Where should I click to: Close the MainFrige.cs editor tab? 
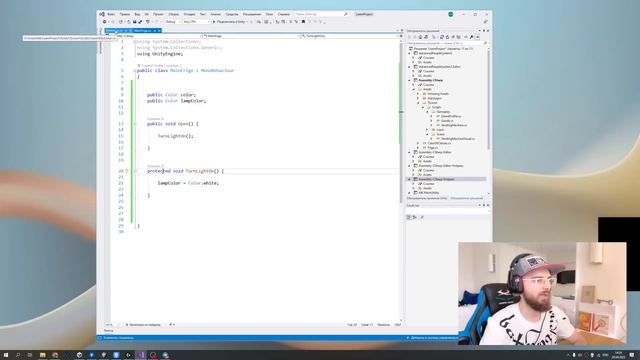(160, 31)
